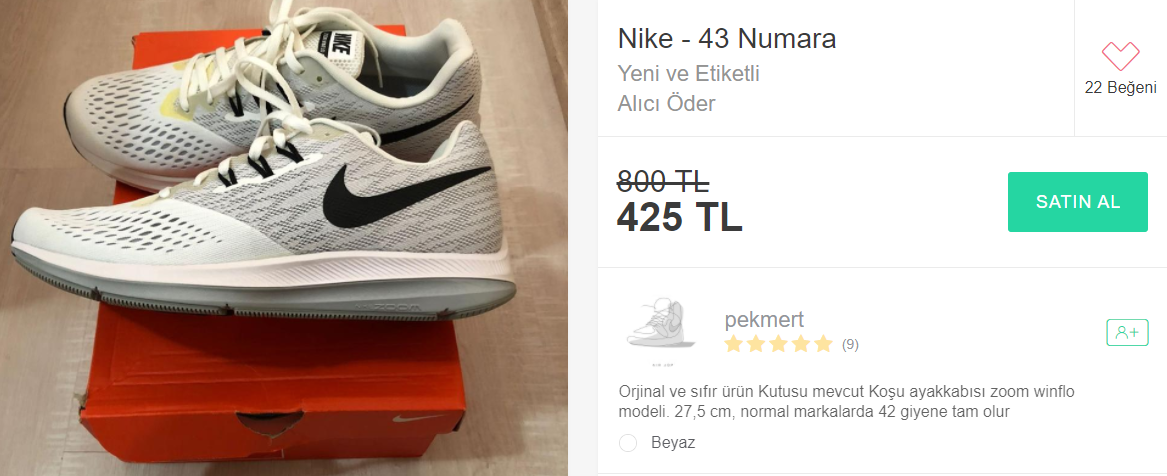View the 22 Beğeni likes count
The image size is (1167, 476).
tap(1120, 88)
